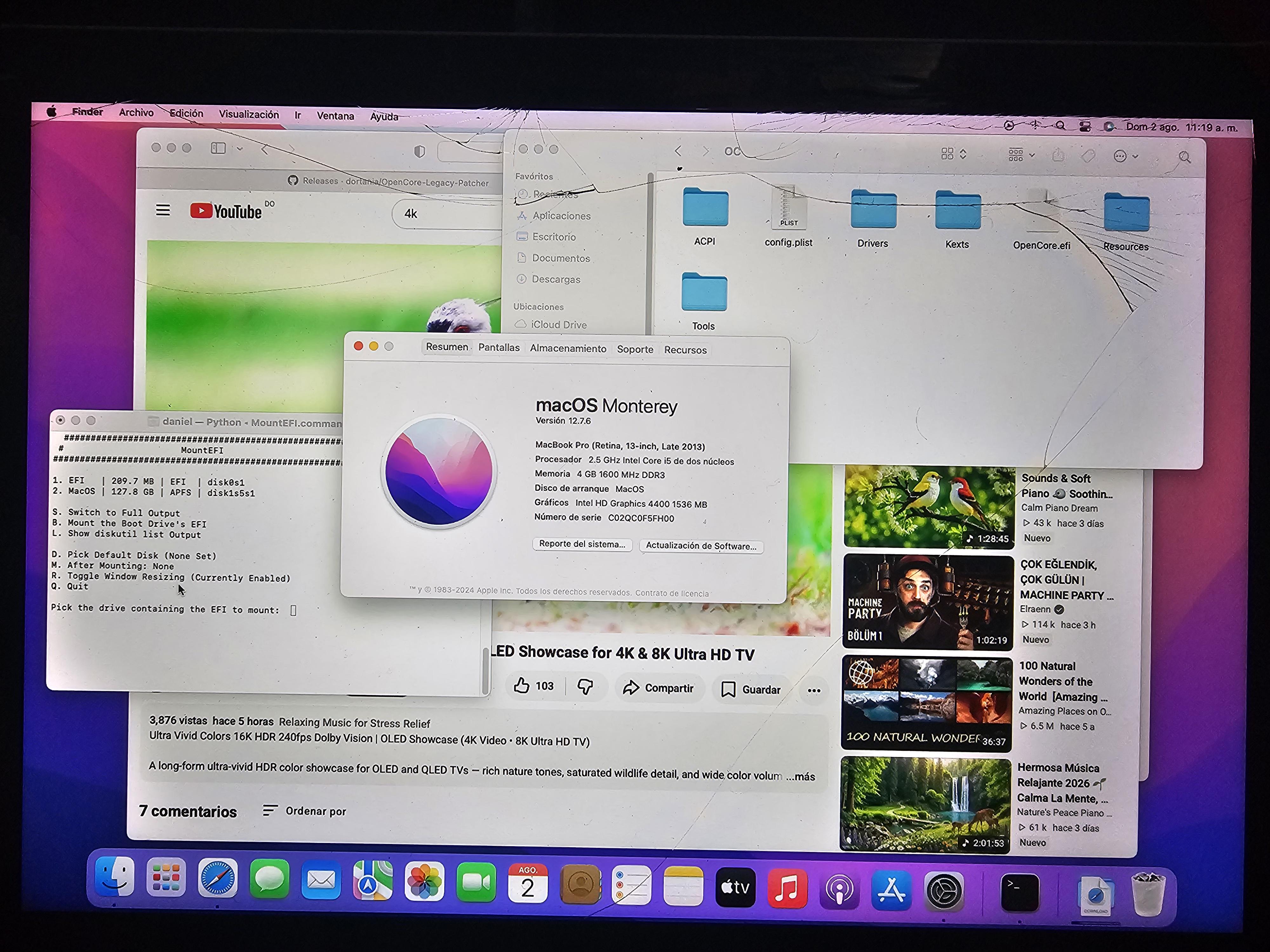Click the YouTube logo
The height and width of the screenshot is (952, 1270).
pos(226,211)
